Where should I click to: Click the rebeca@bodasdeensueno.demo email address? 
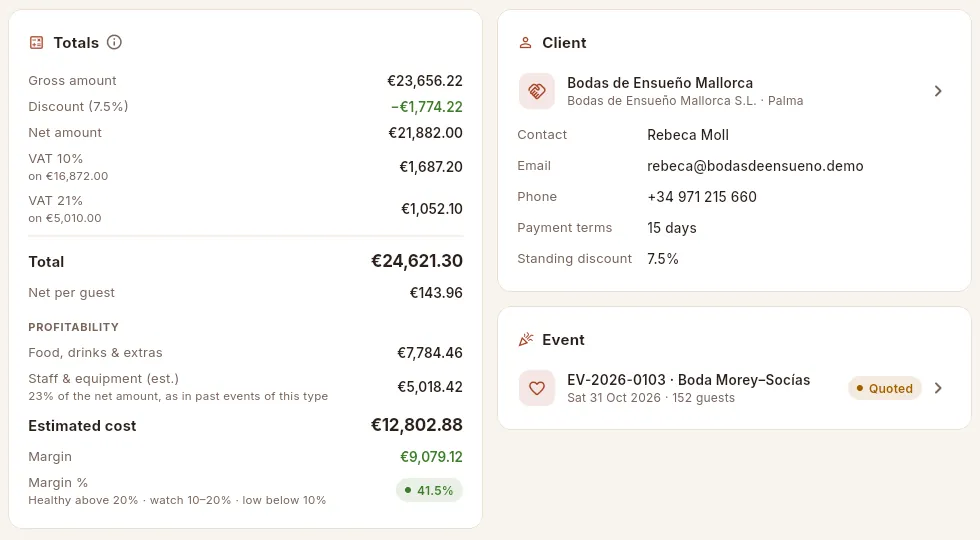click(755, 166)
